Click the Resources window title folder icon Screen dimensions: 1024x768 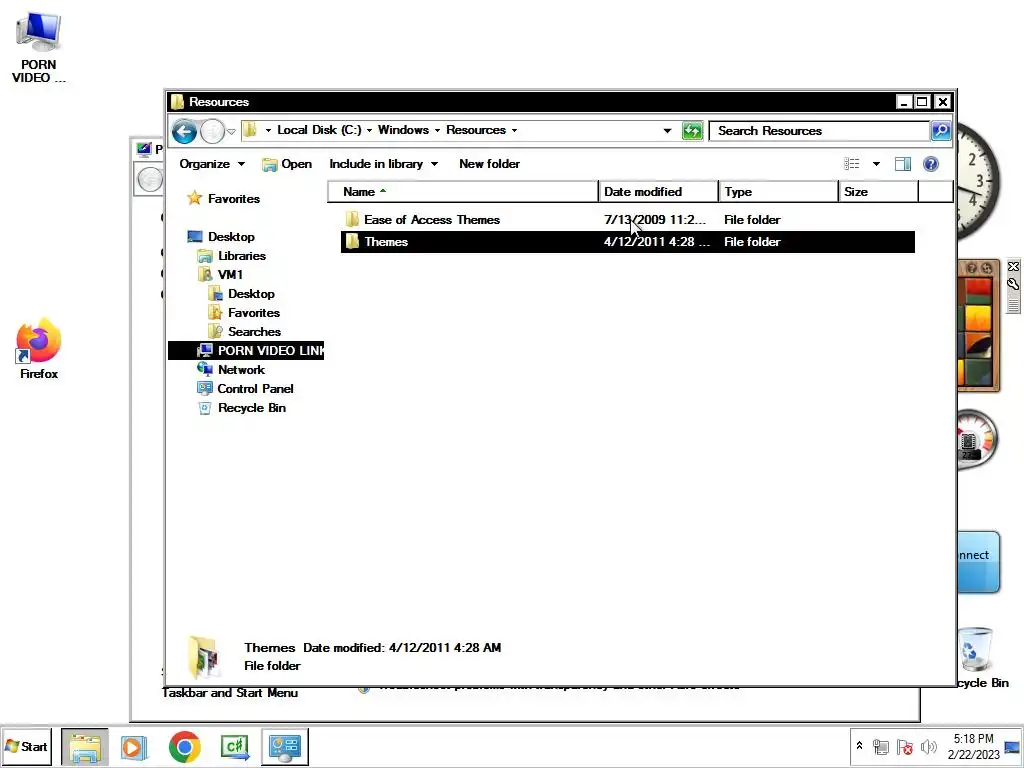point(178,102)
